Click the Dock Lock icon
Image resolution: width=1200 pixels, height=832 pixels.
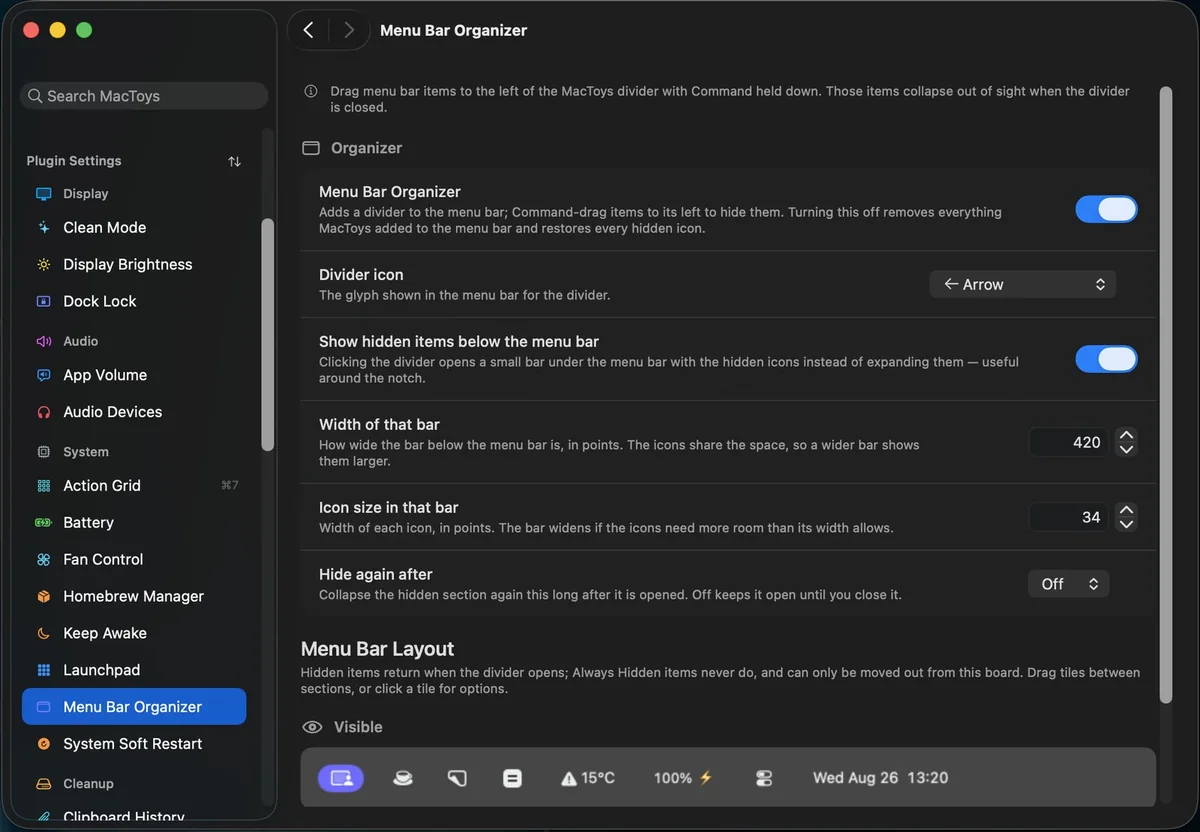(x=44, y=302)
